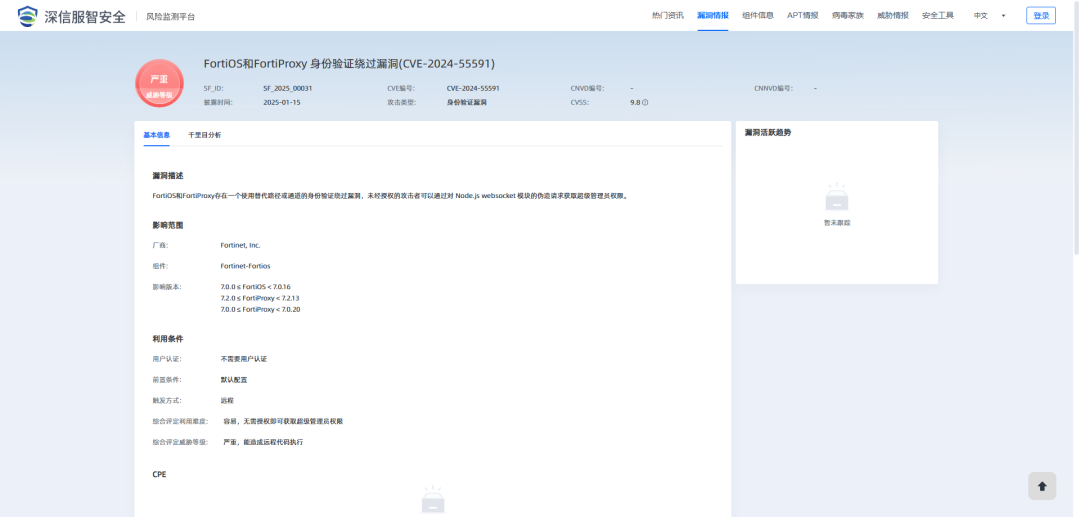Click the 不需要用户认证 value

pyautogui.click(x=243, y=359)
